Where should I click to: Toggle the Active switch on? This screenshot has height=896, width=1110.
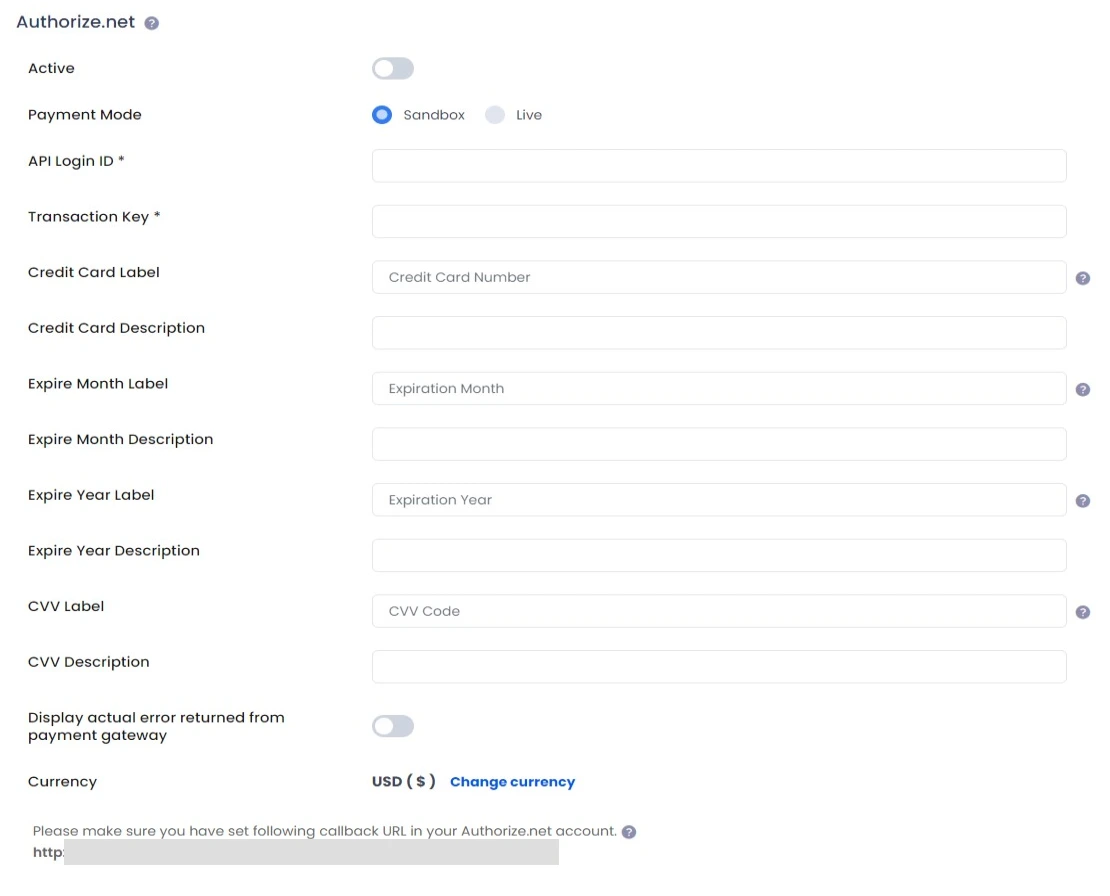point(393,69)
